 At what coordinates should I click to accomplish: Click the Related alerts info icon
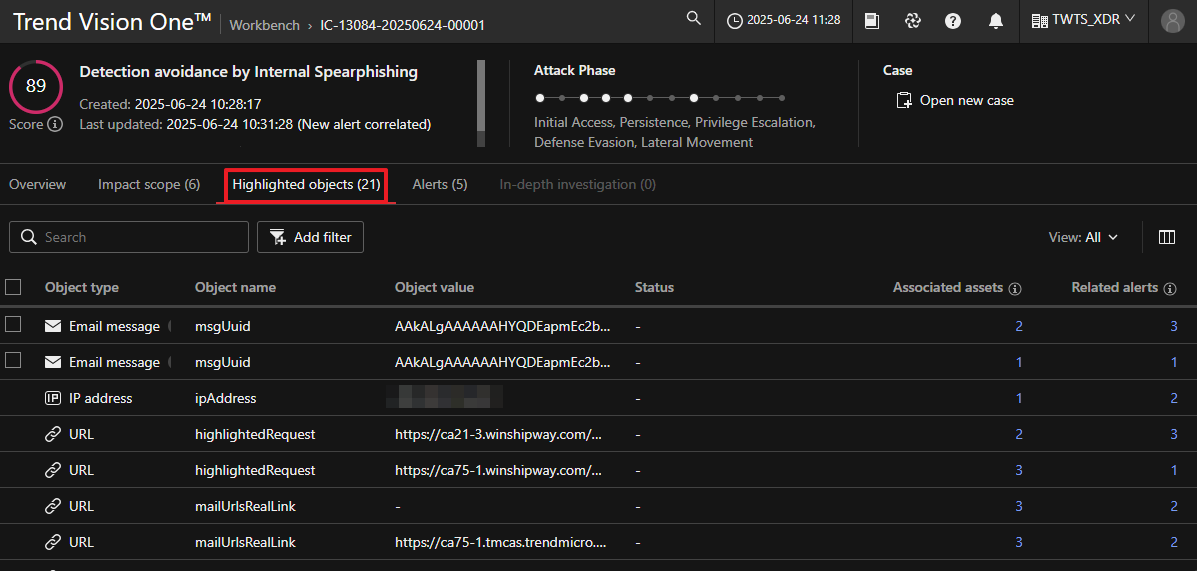[x=1171, y=288]
